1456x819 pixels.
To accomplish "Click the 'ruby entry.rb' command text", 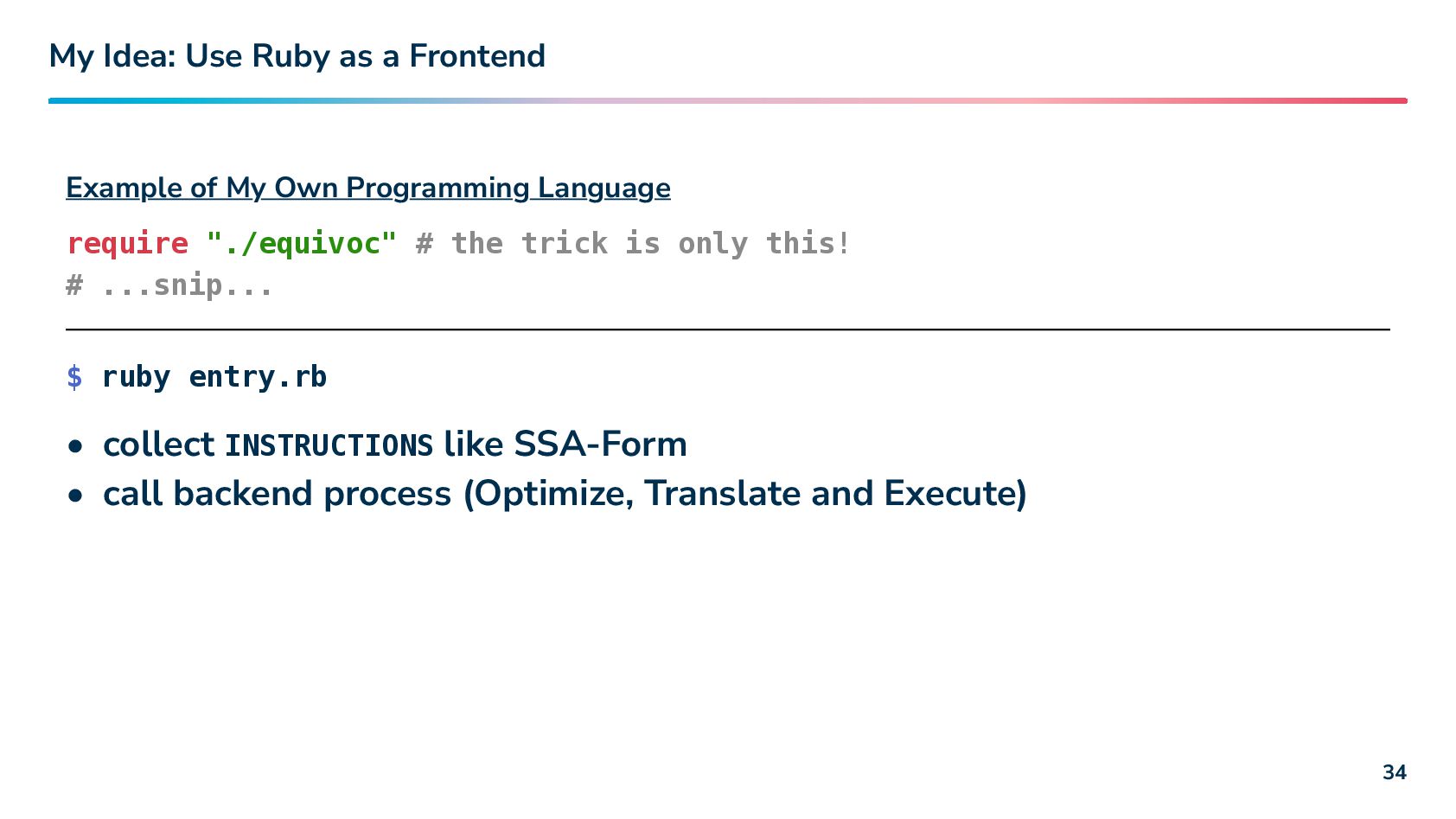I will tap(214, 377).
